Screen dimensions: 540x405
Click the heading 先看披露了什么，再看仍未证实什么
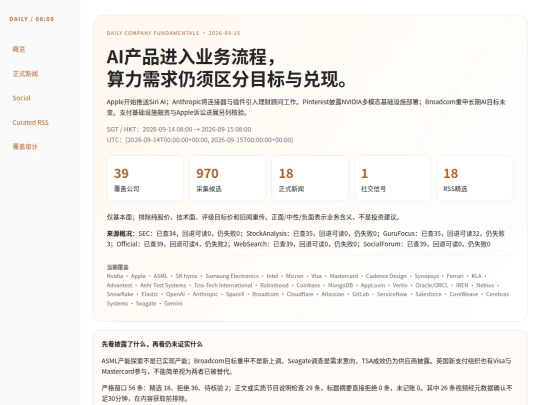click(x=152, y=344)
